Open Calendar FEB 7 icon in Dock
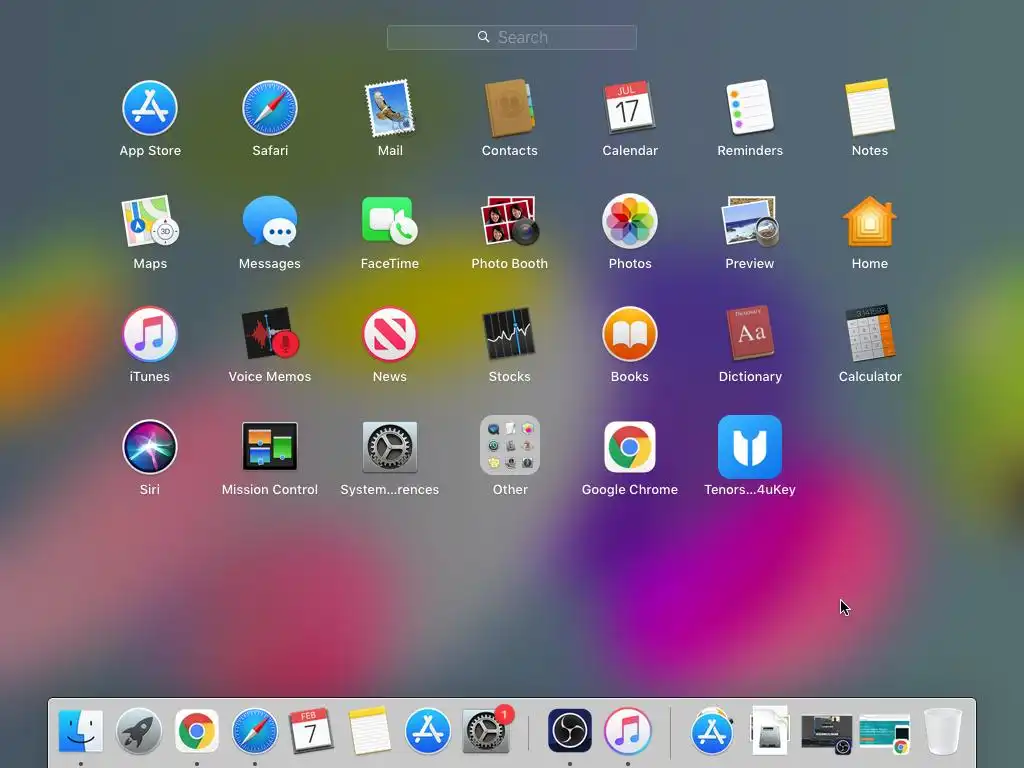The image size is (1024, 768). point(311,729)
